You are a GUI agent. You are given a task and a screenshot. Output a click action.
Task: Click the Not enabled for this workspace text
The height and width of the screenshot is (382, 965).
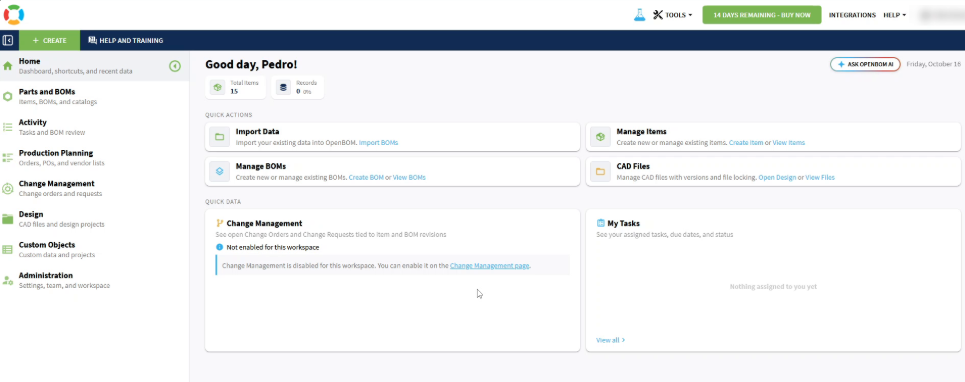[x=273, y=247]
